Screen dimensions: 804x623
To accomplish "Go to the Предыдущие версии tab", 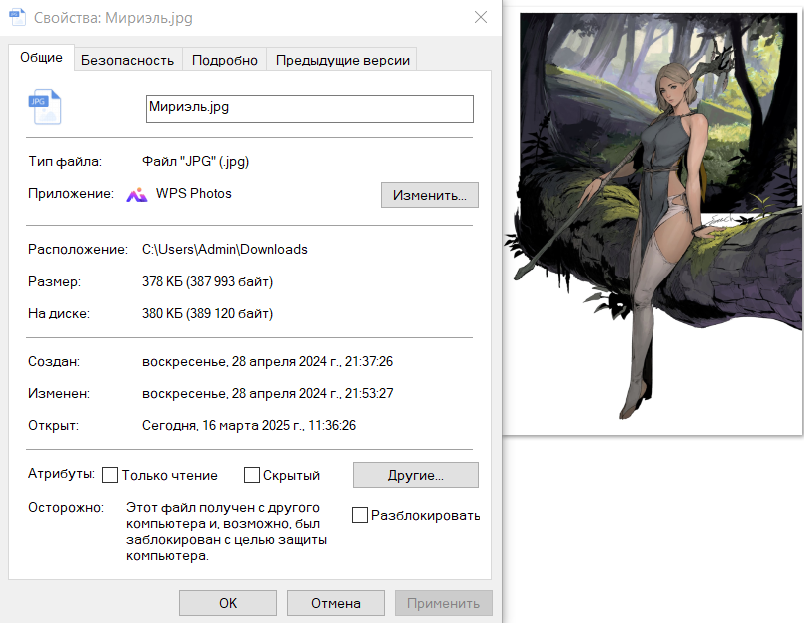I will (343, 60).
